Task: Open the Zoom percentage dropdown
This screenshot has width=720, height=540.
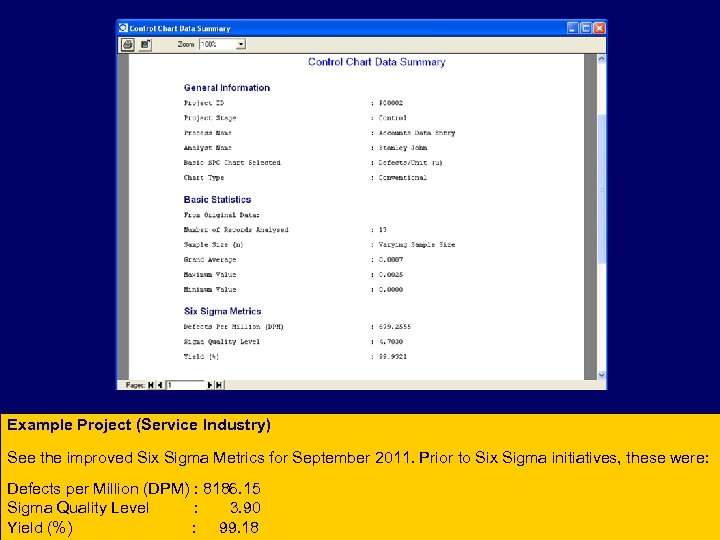Action: point(241,45)
